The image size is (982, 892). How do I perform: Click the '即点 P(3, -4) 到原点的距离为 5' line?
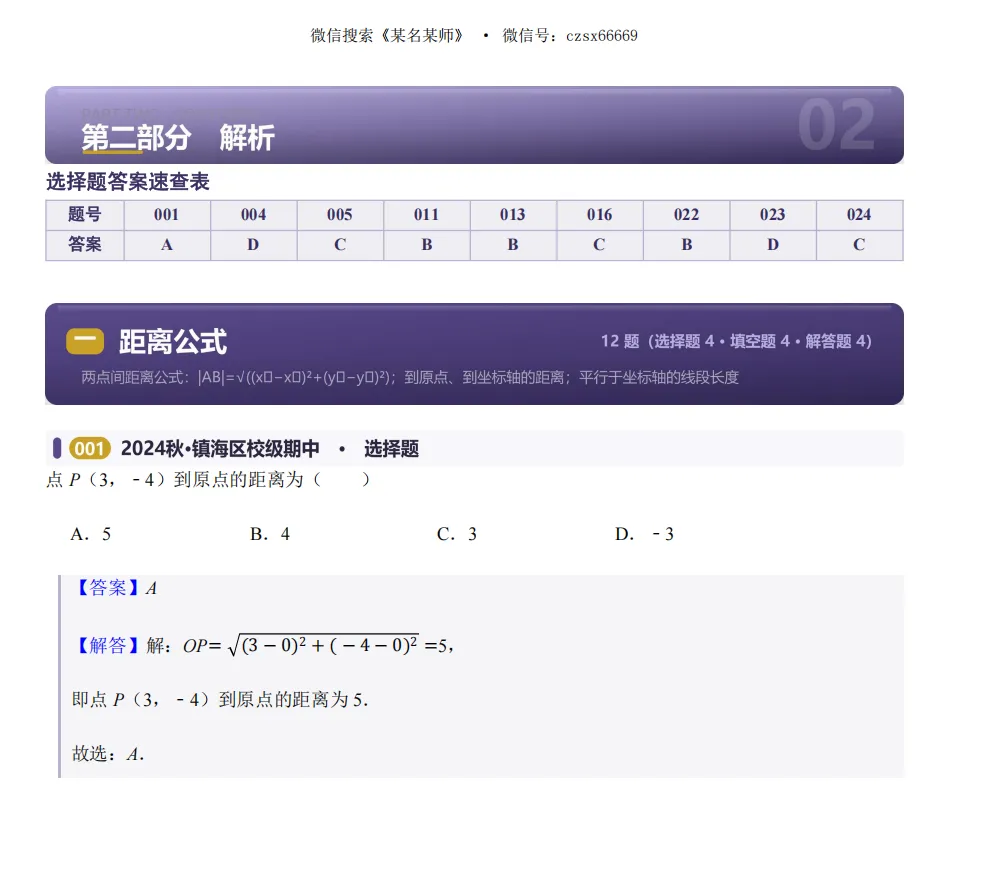click(220, 700)
